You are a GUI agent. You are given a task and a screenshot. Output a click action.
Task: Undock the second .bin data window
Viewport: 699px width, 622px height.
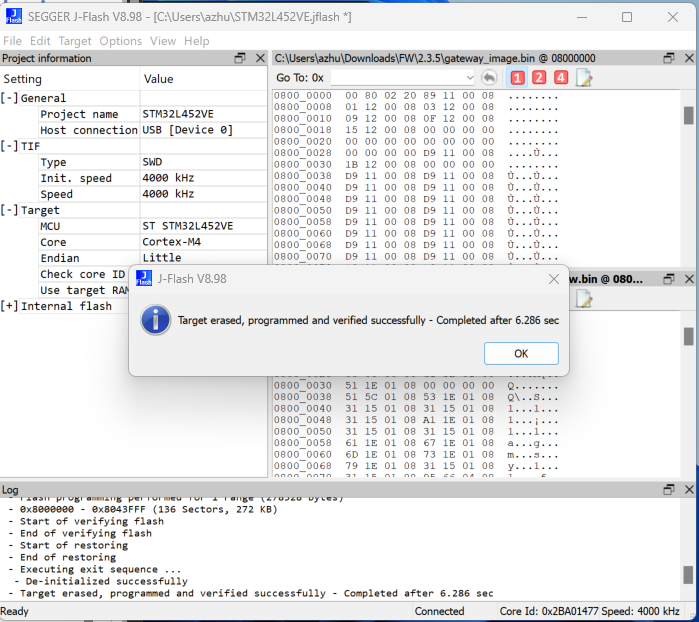tap(669, 279)
